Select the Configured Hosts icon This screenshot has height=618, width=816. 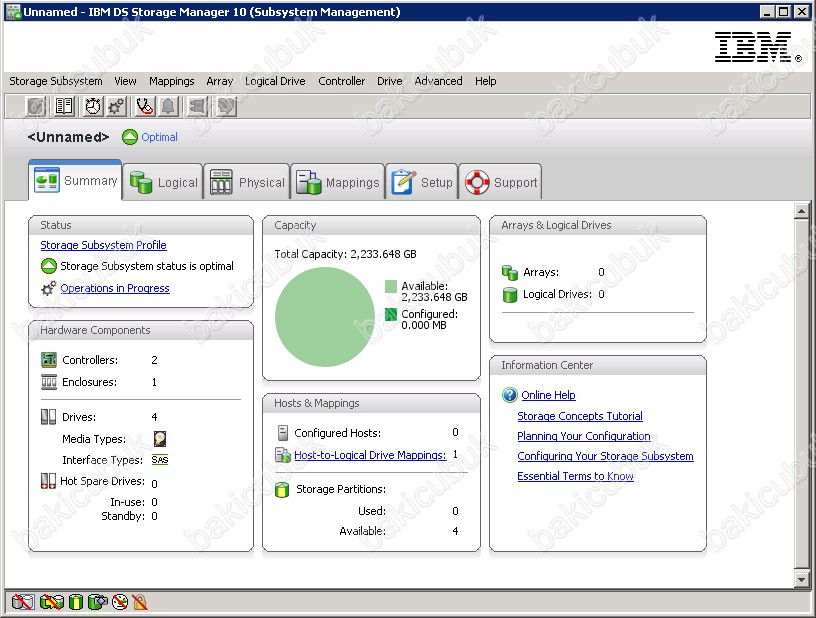pyautogui.click(x=281, y=432)
